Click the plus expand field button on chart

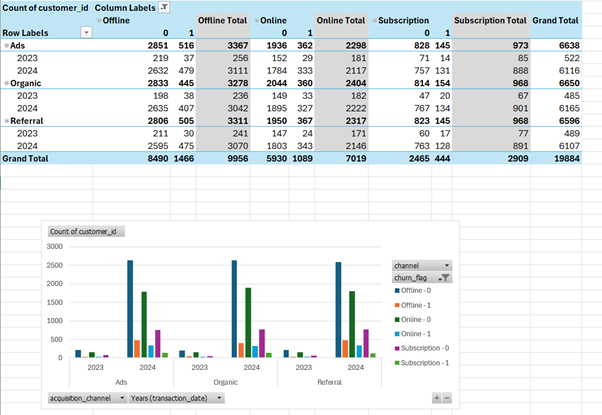pos(436,398)
